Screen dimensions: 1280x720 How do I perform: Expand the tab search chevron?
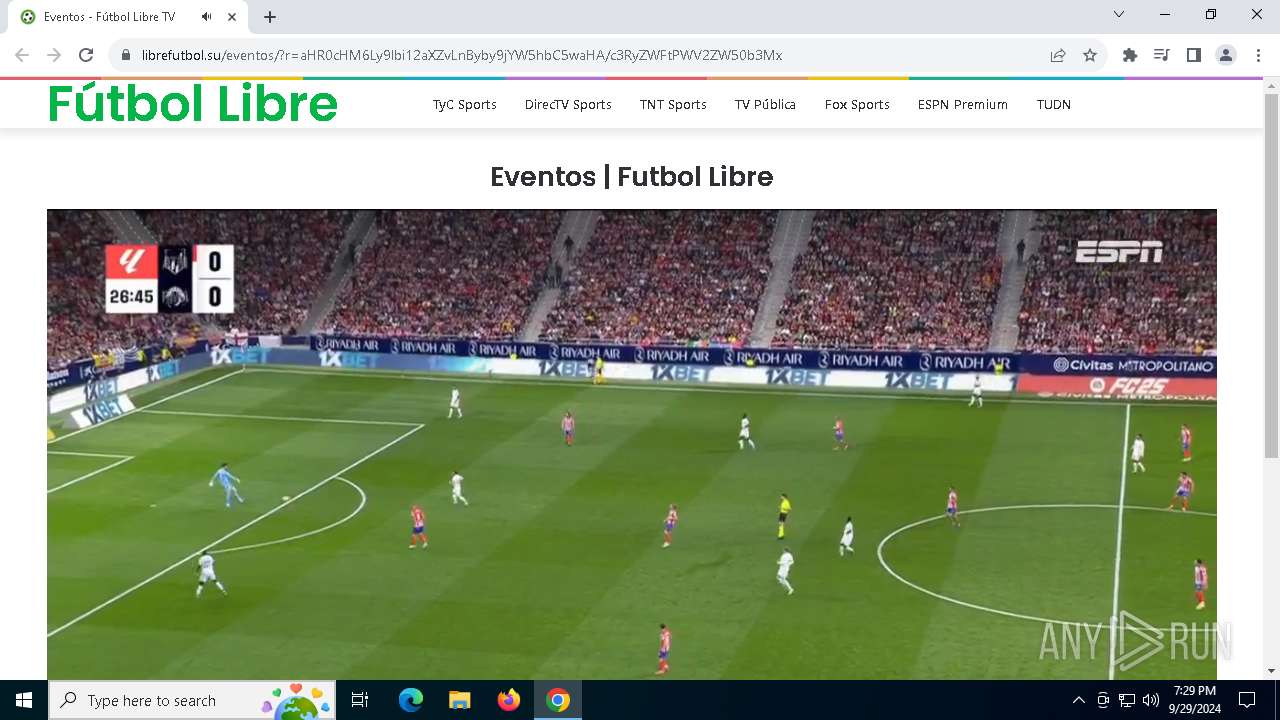(x=1119, y=15)
